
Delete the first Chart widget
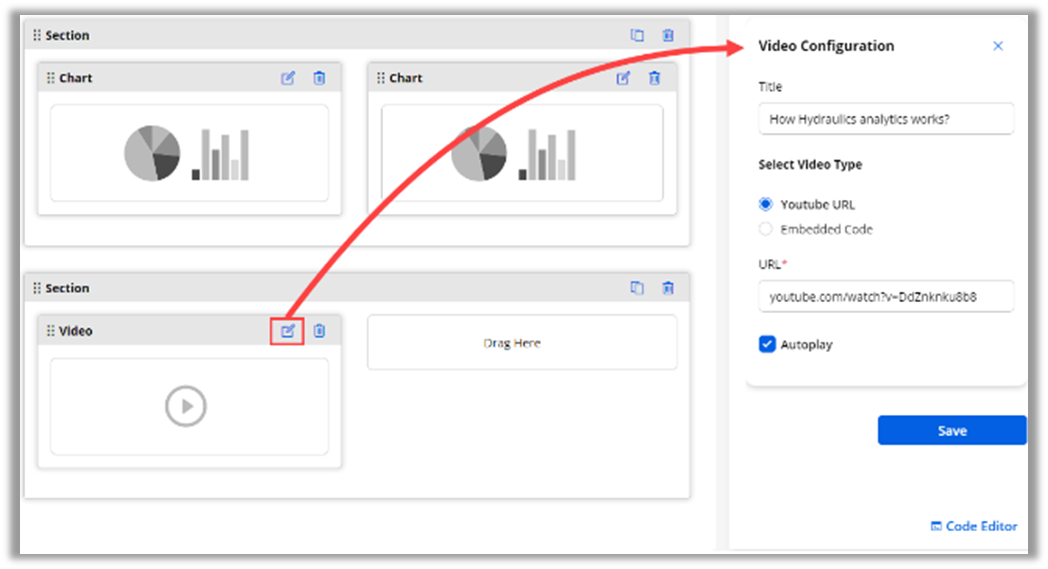pos(319,78)
